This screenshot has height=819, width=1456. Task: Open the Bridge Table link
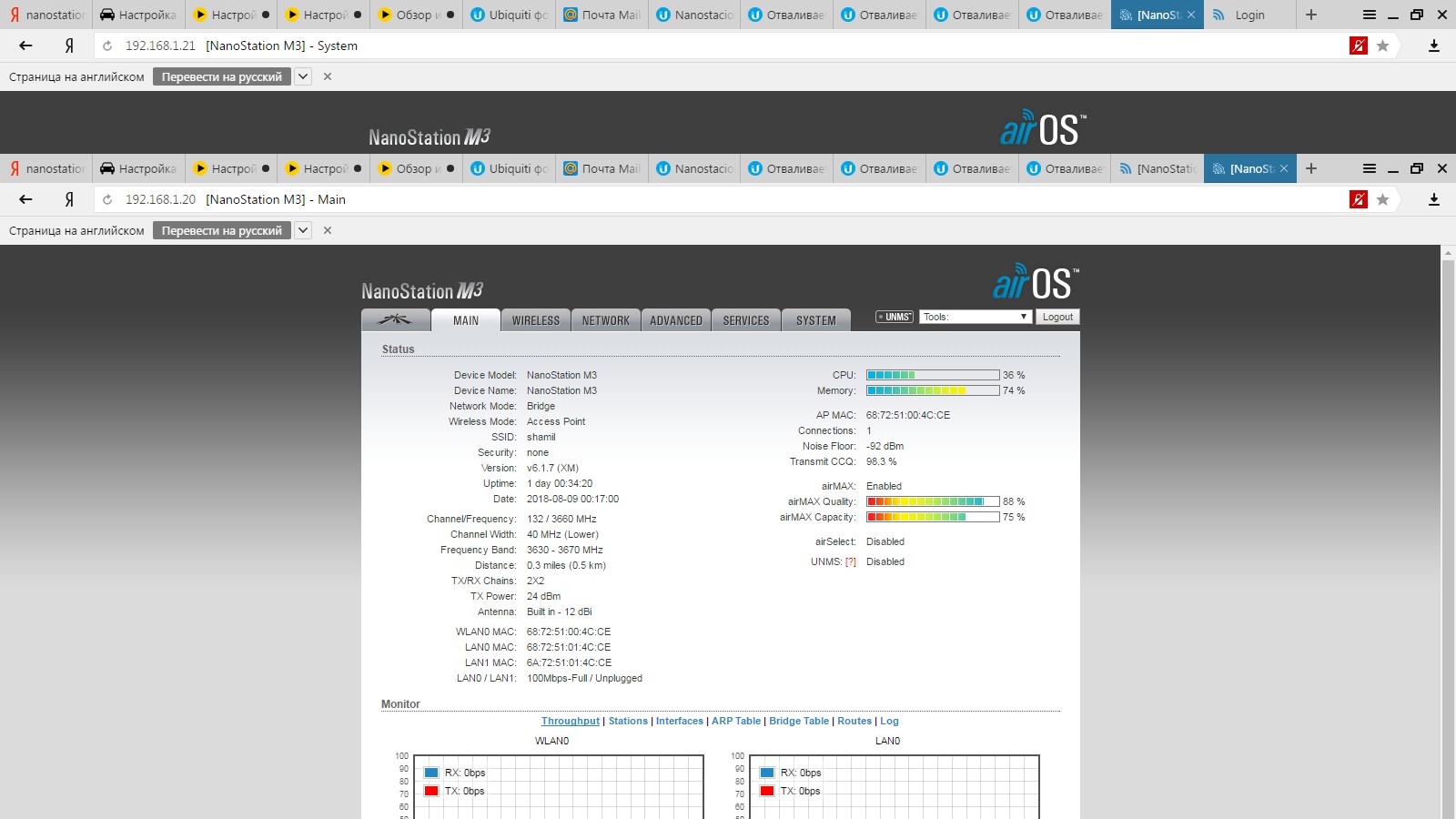799,721
